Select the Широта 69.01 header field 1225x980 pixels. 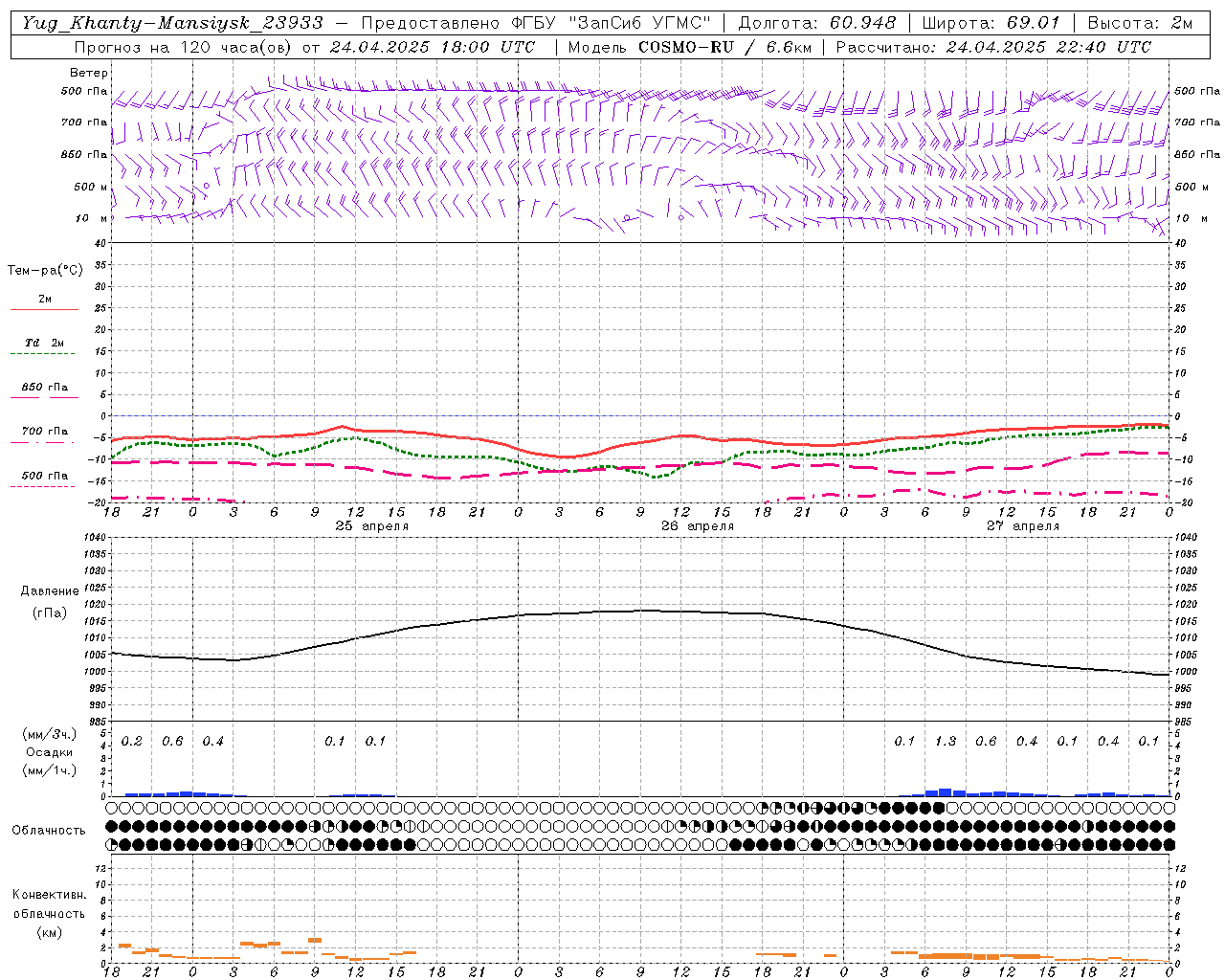991,23
